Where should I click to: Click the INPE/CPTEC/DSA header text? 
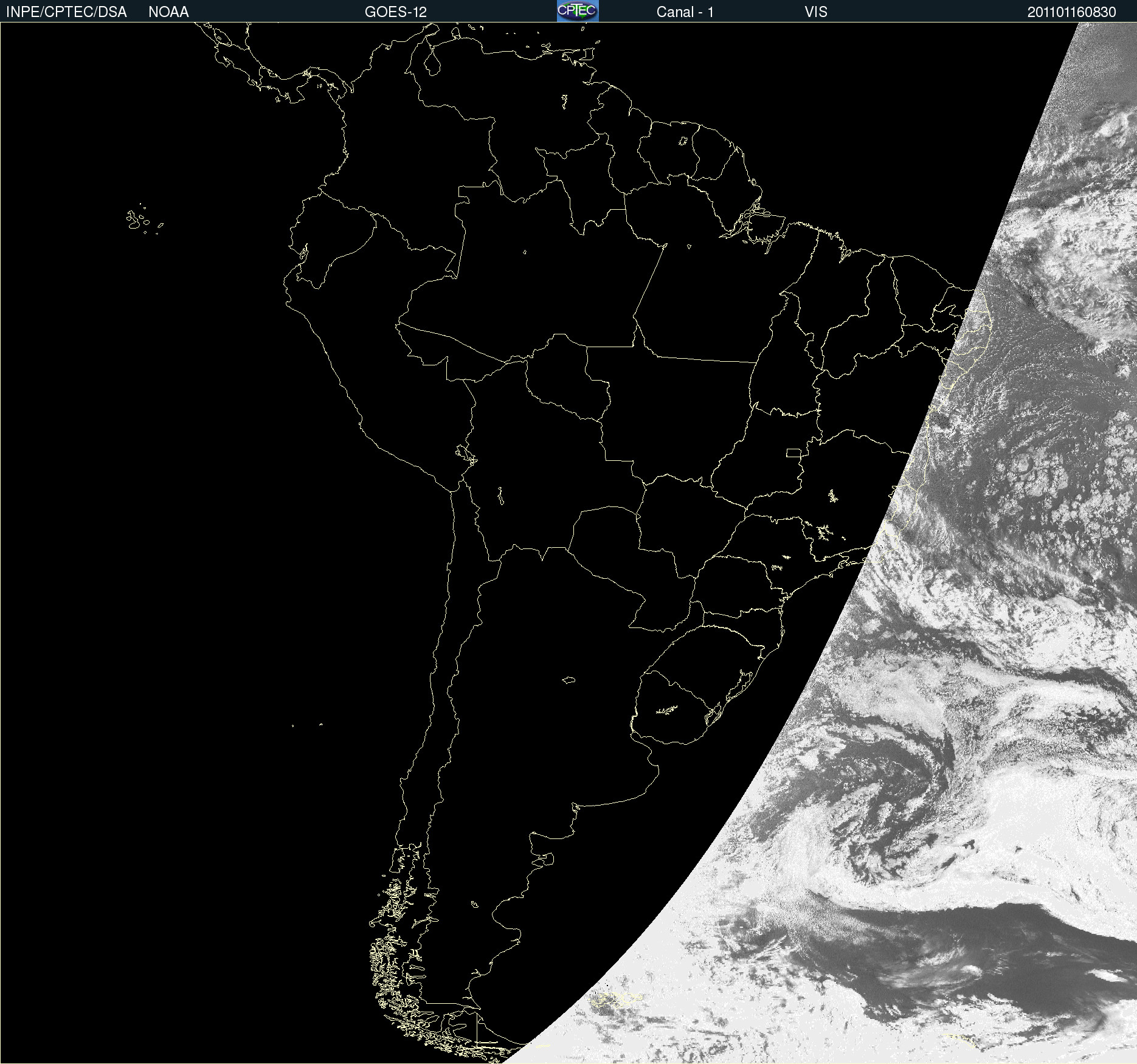pyautogui.click(x=66, y=12)
